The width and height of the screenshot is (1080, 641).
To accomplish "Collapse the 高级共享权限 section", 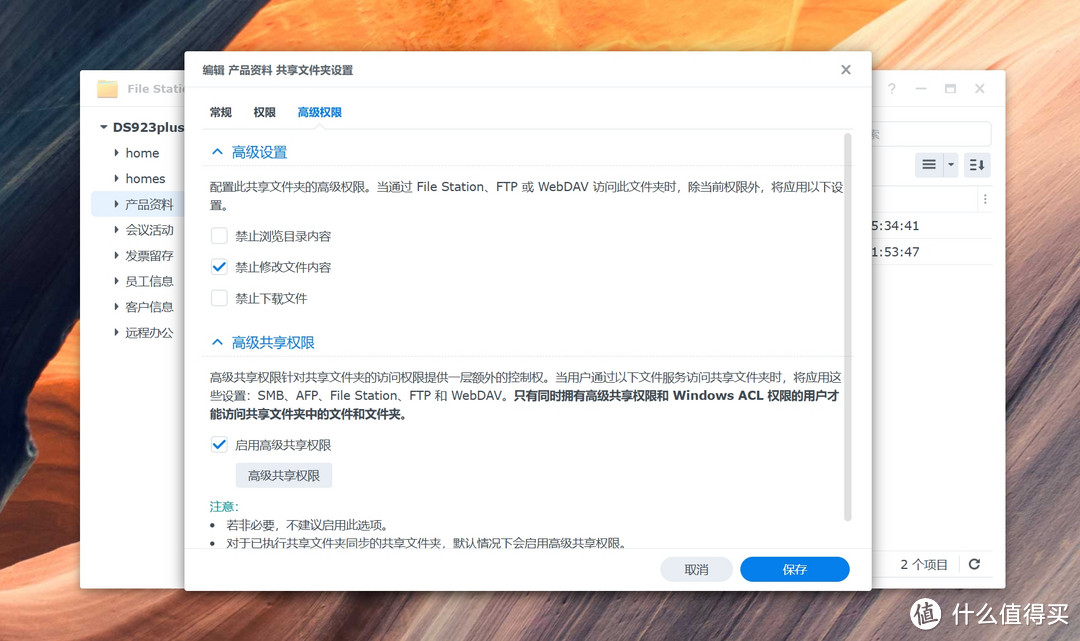I will 217,341.
